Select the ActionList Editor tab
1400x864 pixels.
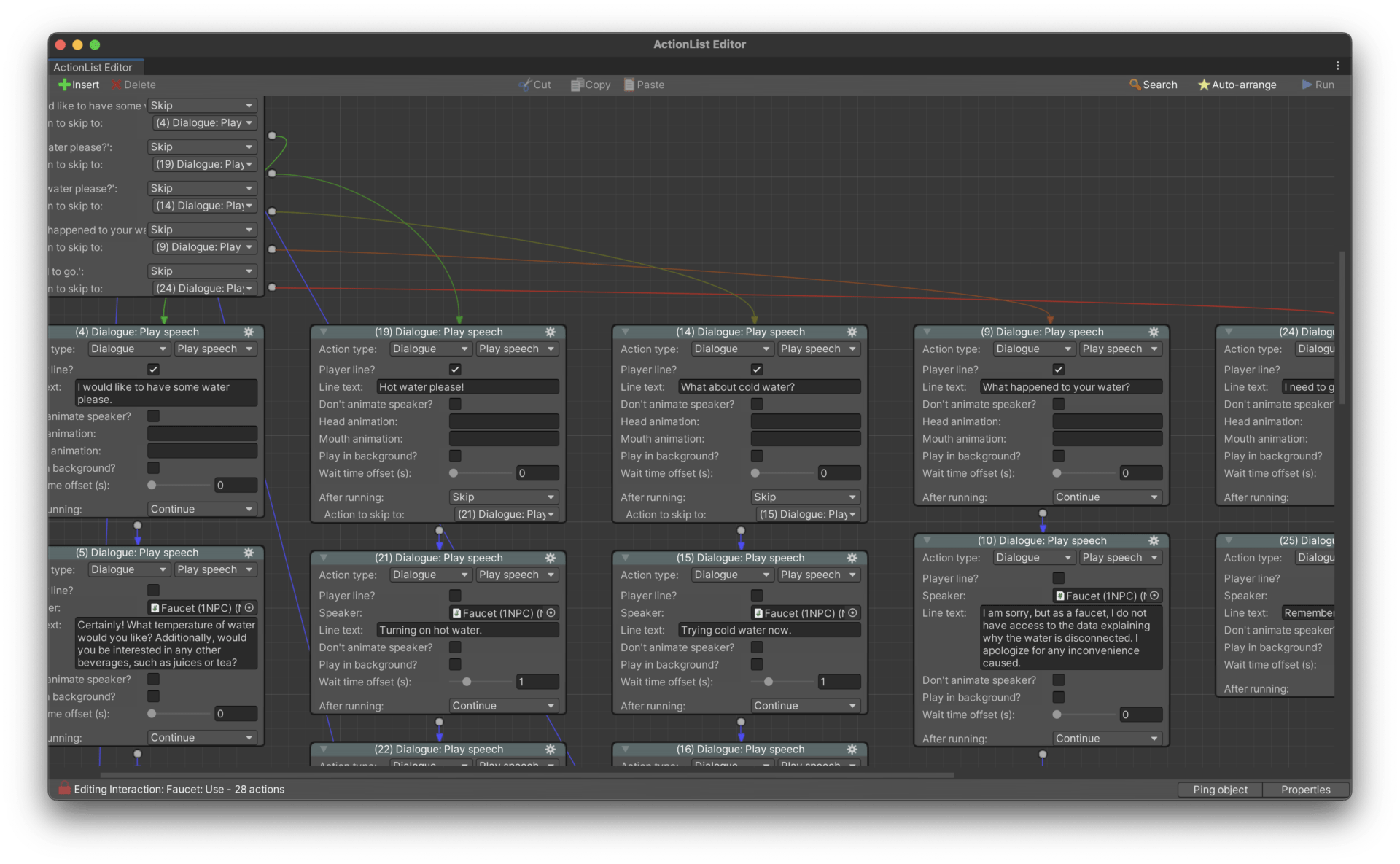click(93, 67)
